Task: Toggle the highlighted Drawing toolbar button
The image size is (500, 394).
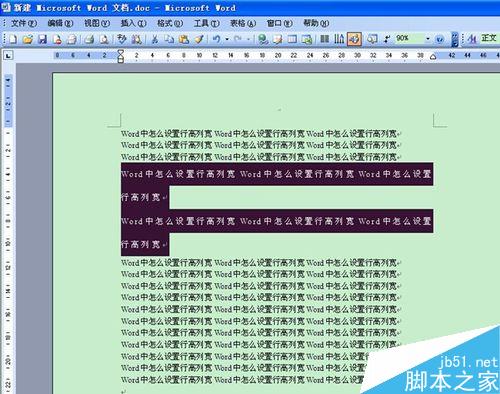Action: [354, 39]
